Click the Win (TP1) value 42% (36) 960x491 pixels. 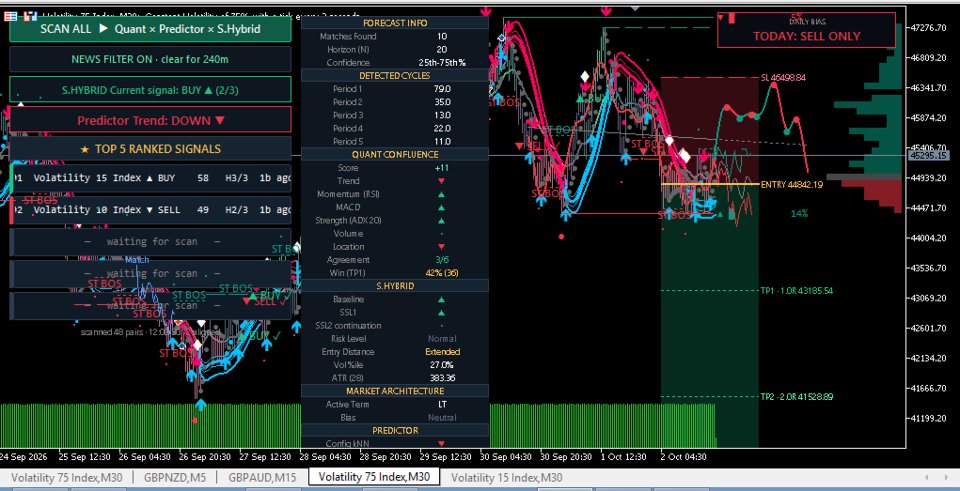(441, 273)
